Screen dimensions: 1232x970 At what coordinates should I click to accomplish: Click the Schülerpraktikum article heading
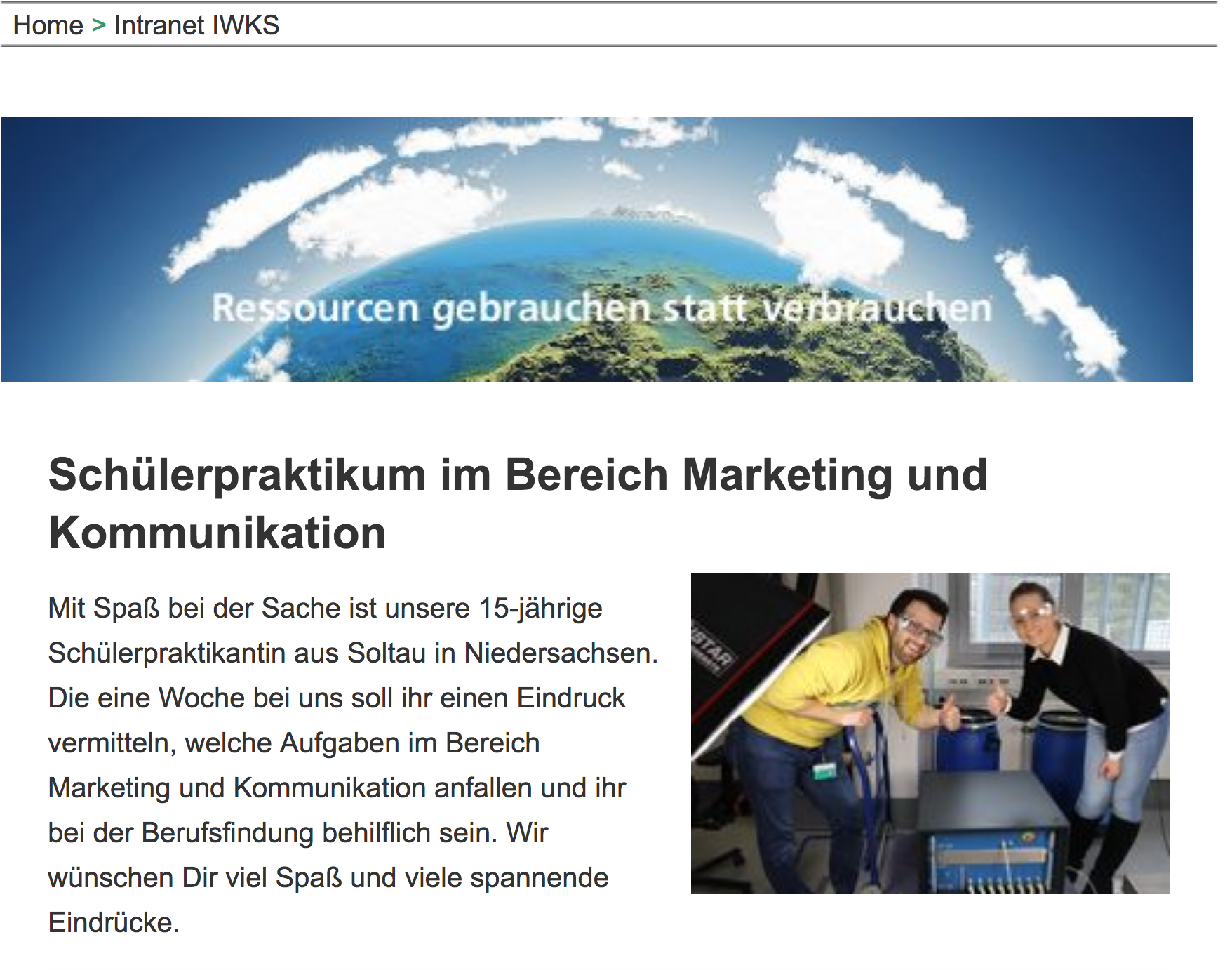tap(518, 503)
